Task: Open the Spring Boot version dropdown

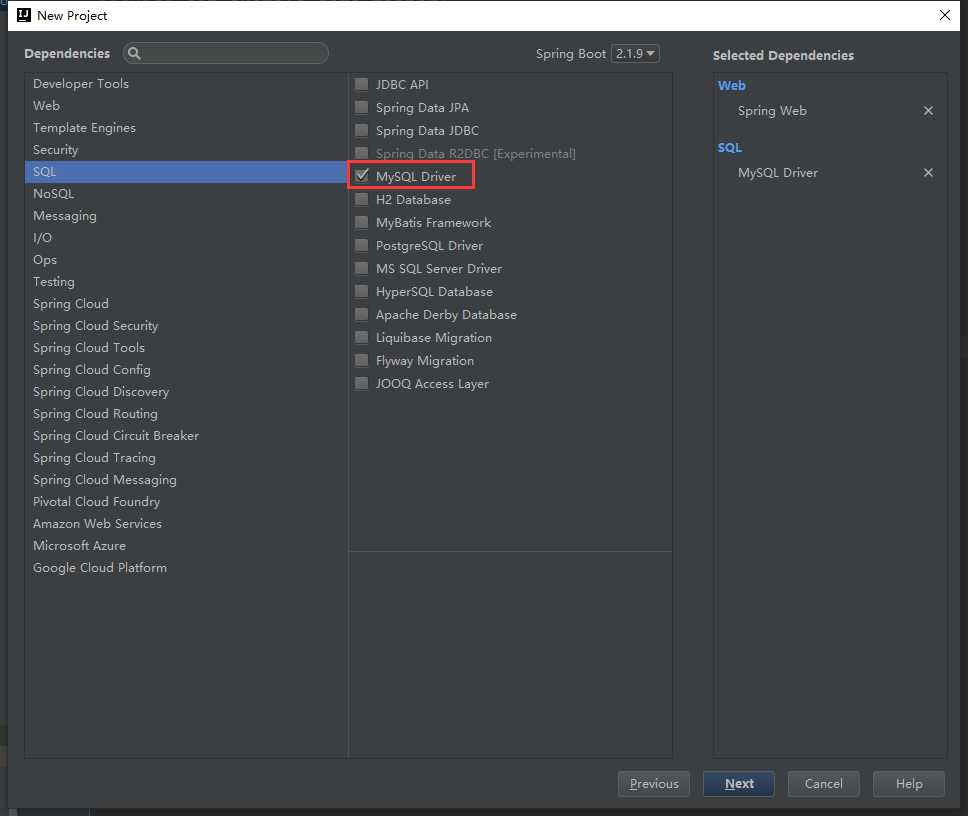Action: [x=635, y=54]
